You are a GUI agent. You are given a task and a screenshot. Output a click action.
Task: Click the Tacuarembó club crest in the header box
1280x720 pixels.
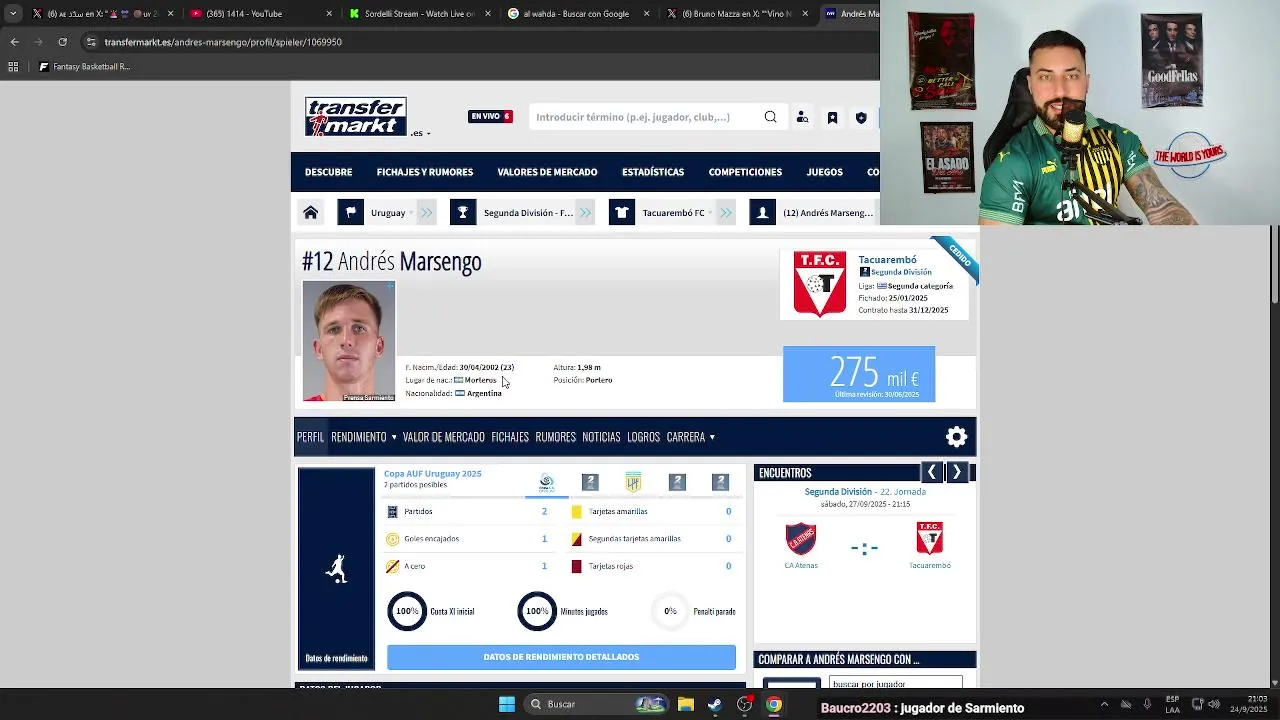820,284
